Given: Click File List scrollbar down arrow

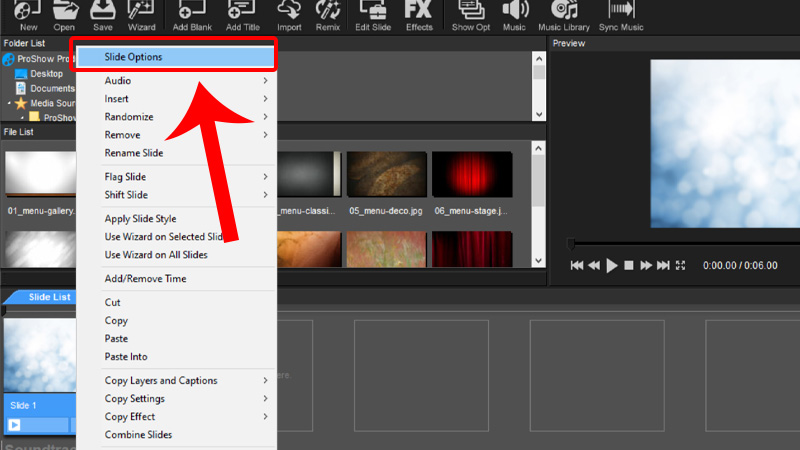Looking at the screenshot, I should (538, 260).
